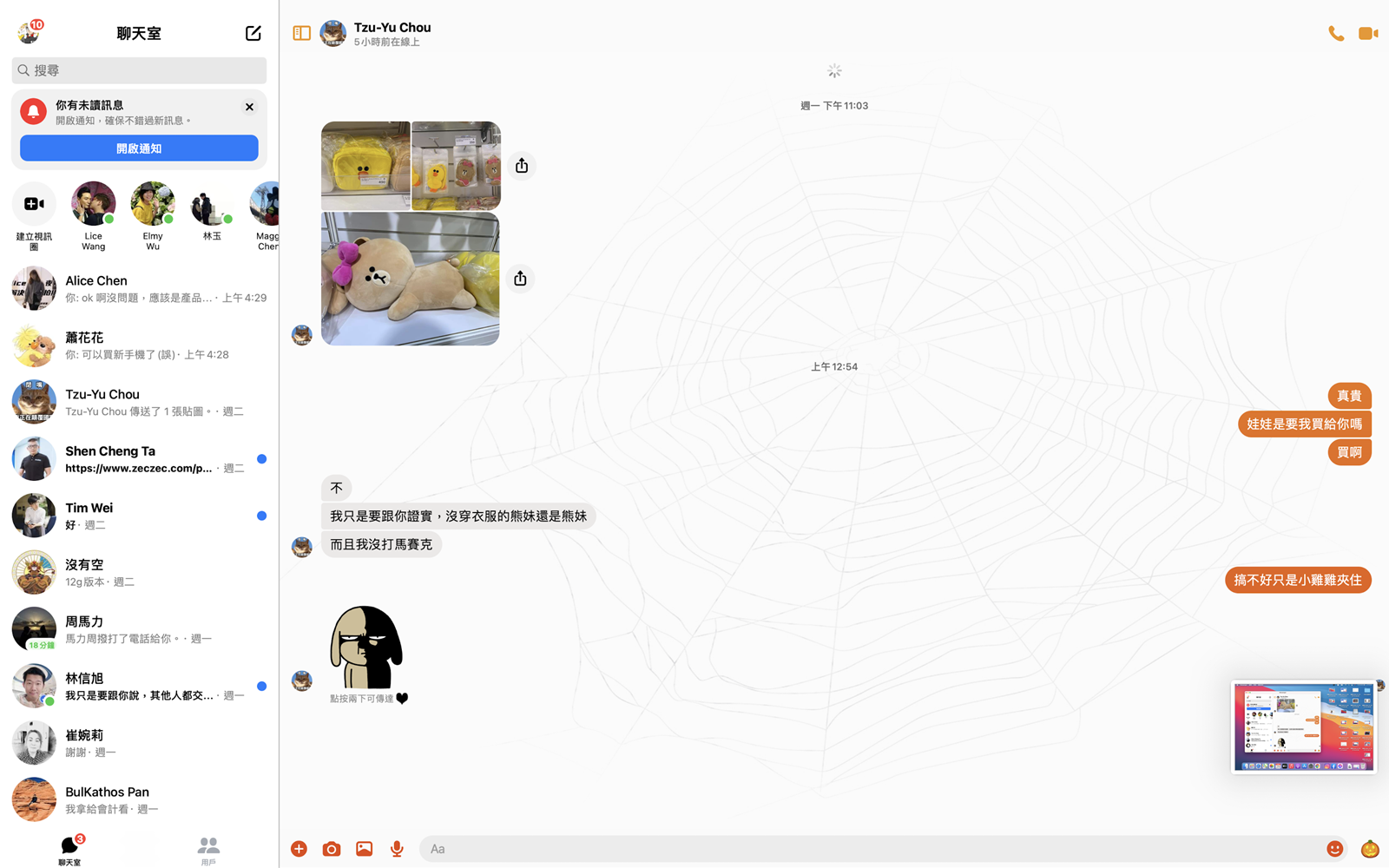Open the photo gallery picker icon

[x=364, y=849]
